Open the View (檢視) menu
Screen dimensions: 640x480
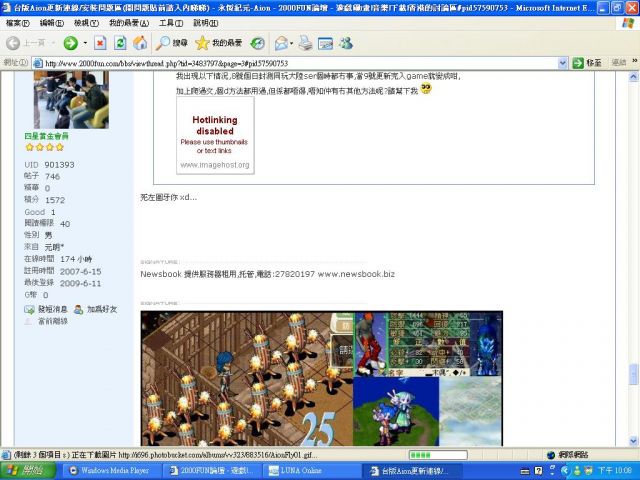click(86, 23)
